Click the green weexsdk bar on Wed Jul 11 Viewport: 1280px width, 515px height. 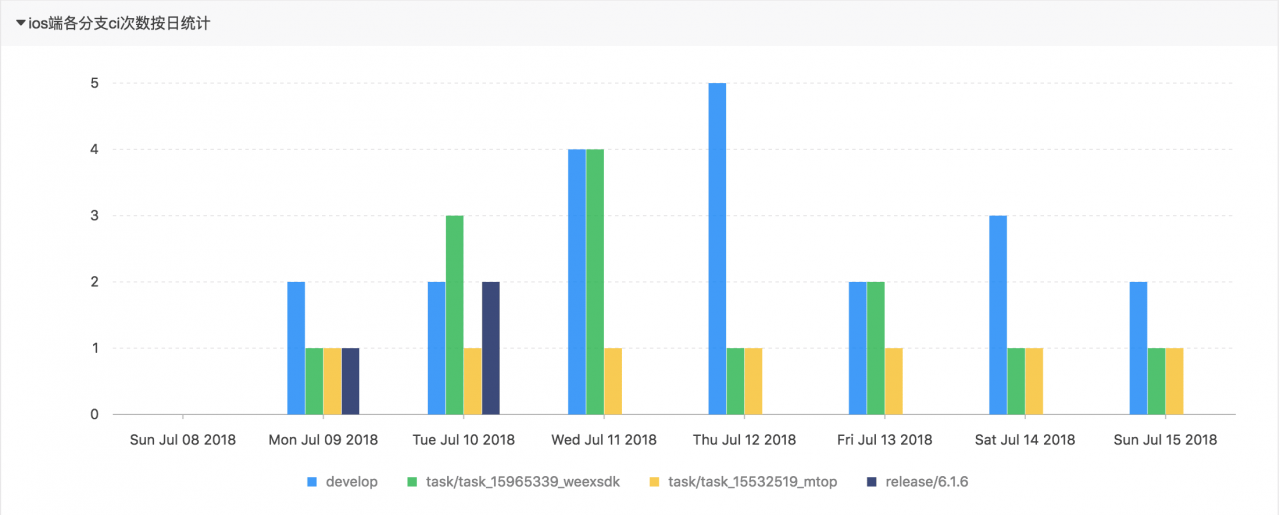[595, 281]
